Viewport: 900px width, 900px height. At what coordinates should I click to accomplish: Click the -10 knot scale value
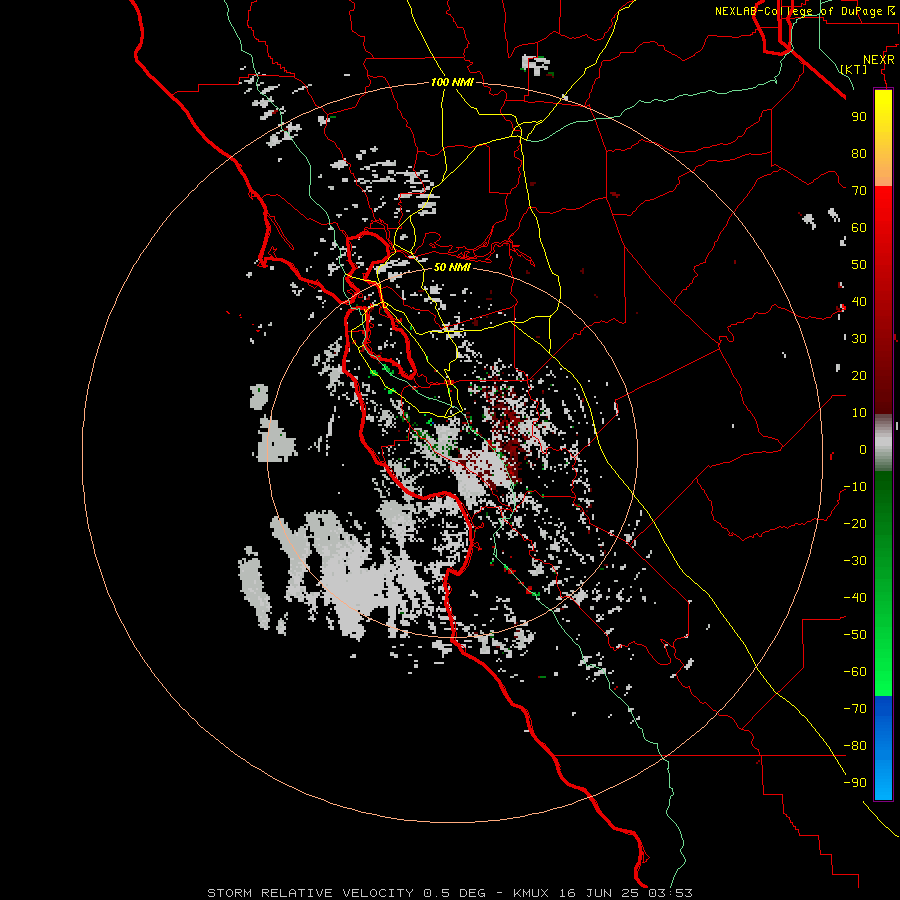(855, 487)
